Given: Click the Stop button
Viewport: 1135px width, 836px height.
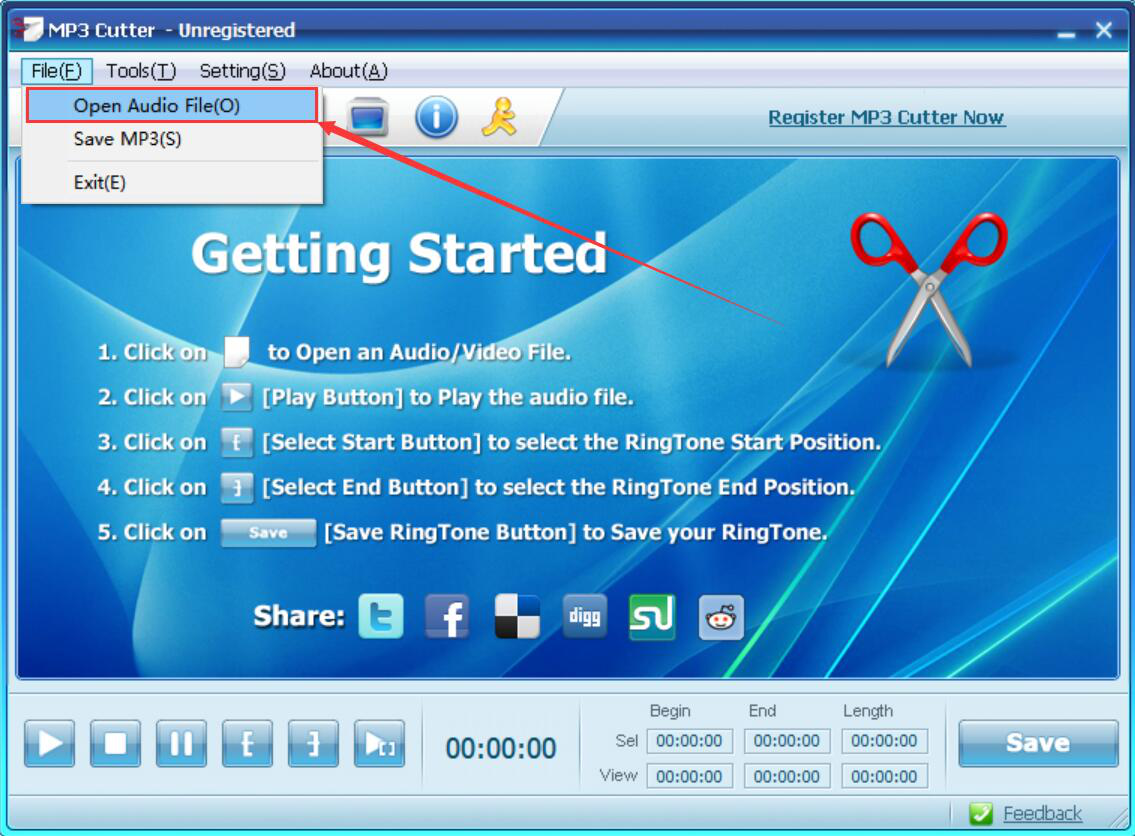Looking at the screenshot, I should tap(115, 743).
